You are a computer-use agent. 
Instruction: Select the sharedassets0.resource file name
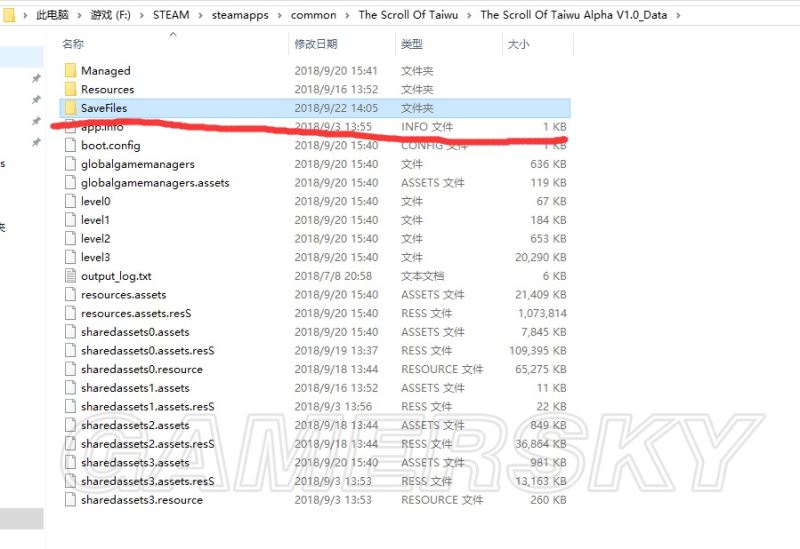click(x=142, y=369)
